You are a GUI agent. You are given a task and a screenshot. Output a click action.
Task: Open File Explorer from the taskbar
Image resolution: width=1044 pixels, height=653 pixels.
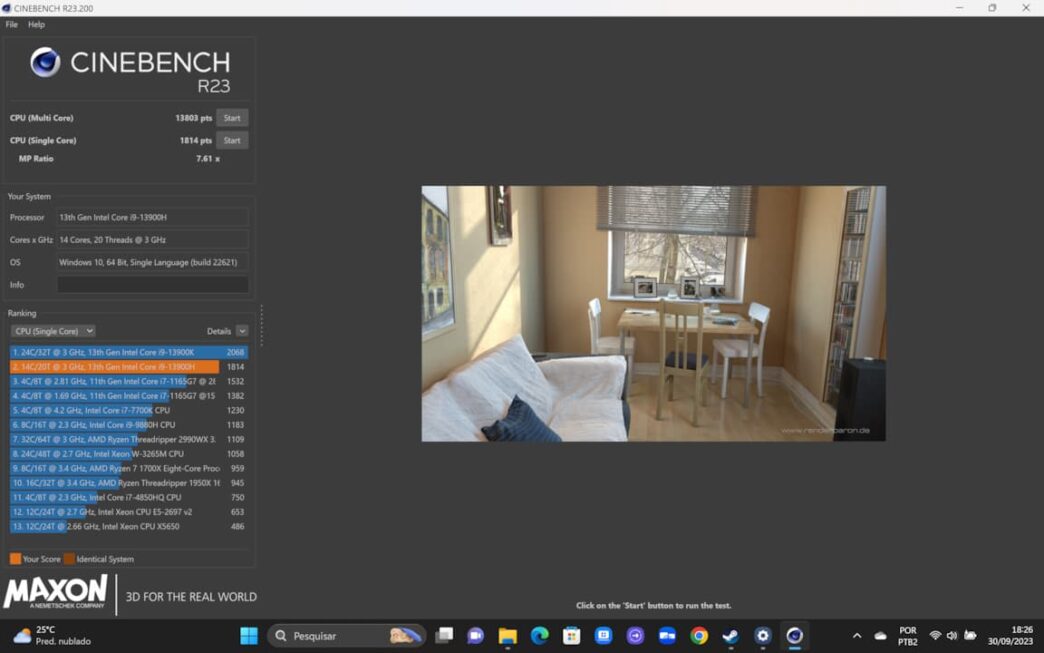coord(507,636)
